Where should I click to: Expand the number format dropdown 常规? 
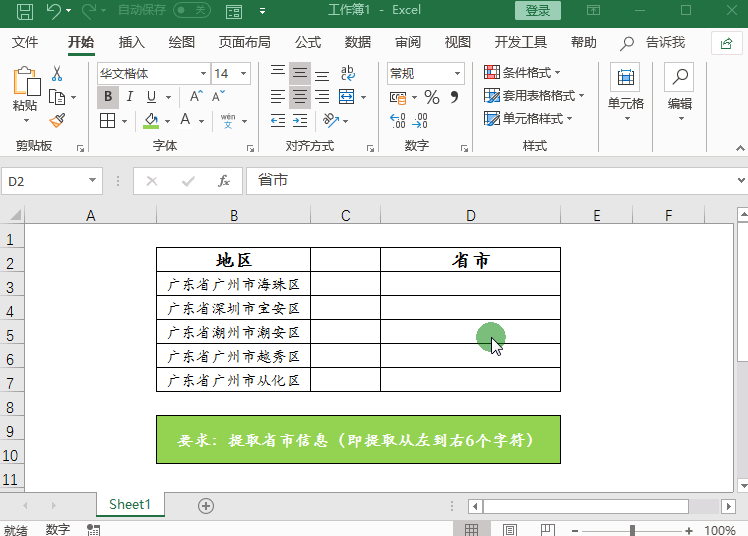tap(457, 74)
